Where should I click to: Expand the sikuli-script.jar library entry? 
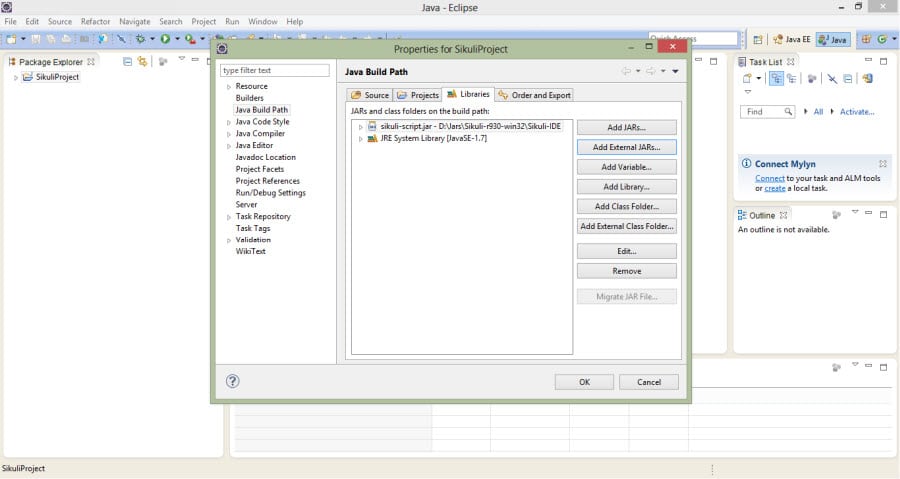coord(360,127)
